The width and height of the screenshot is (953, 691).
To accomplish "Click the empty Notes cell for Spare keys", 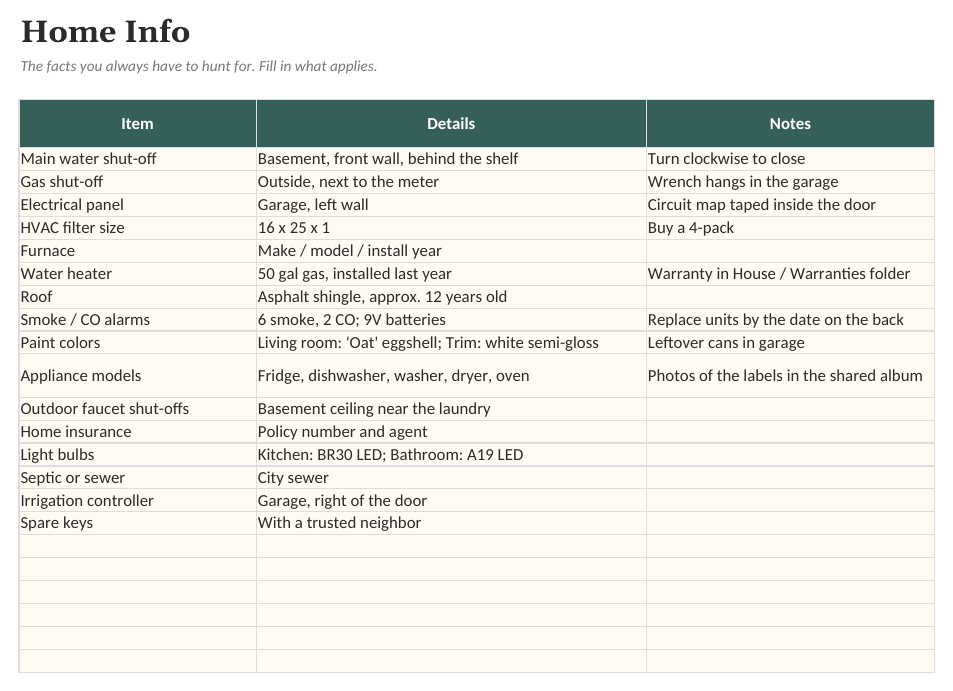I will click(790, 524).
